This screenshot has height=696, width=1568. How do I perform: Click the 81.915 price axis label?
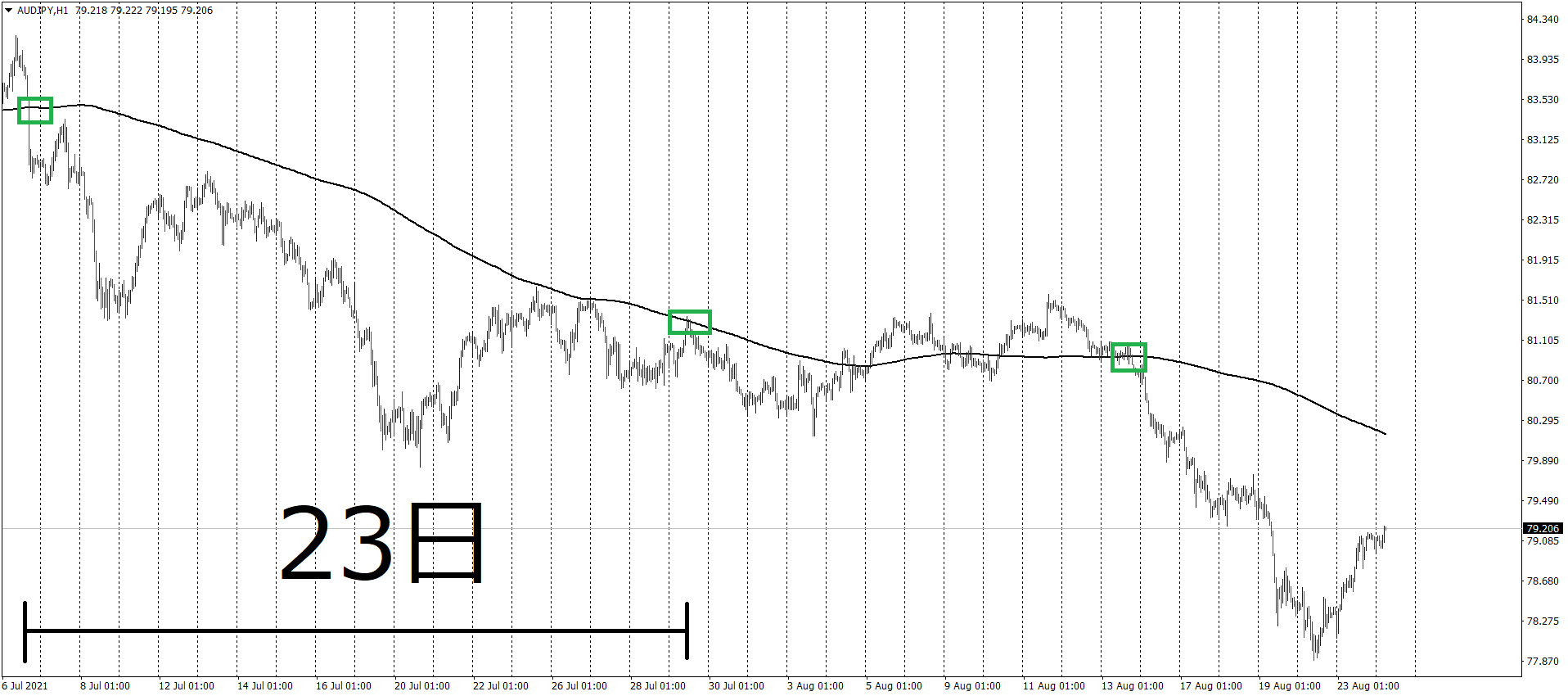pos(1543,260)
